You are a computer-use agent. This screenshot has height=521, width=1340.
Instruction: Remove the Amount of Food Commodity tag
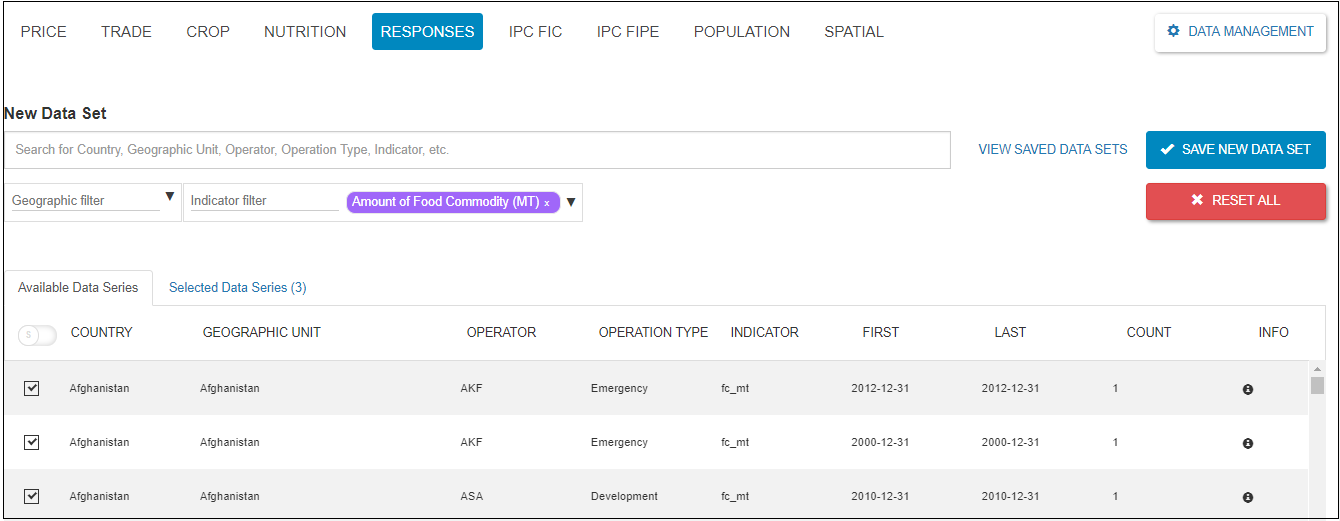pyautogui.click(x=547, y=203)
